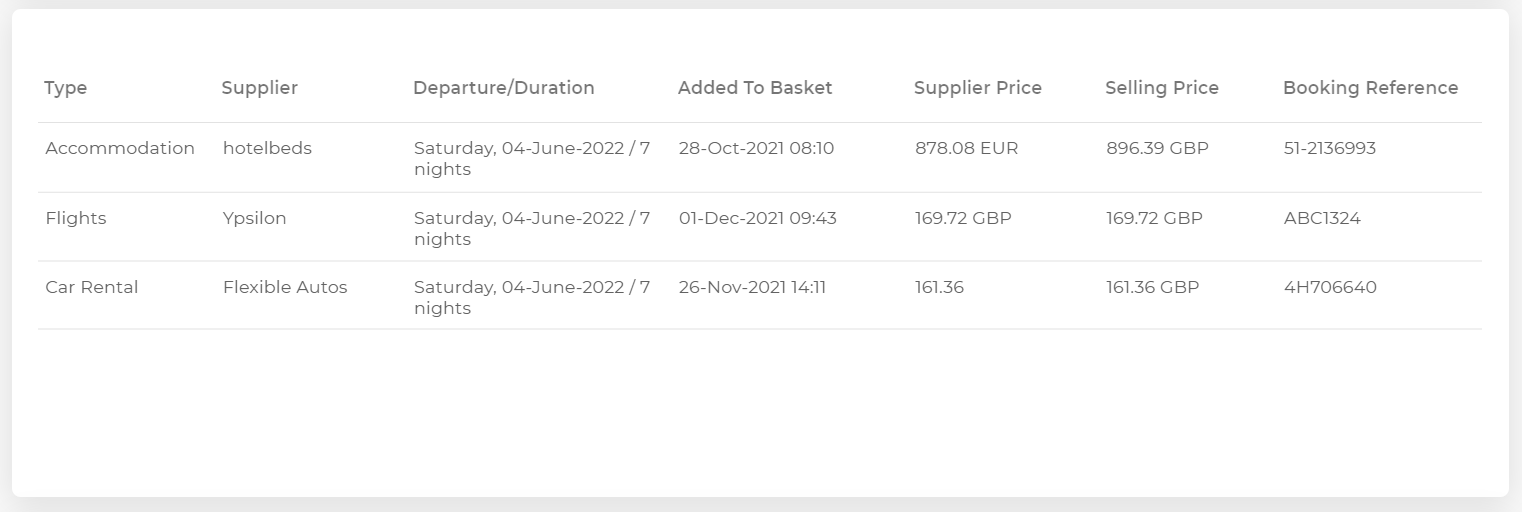
Task: Select the Flexible Autos supplier cell
Action: click(x=285, y=287)
